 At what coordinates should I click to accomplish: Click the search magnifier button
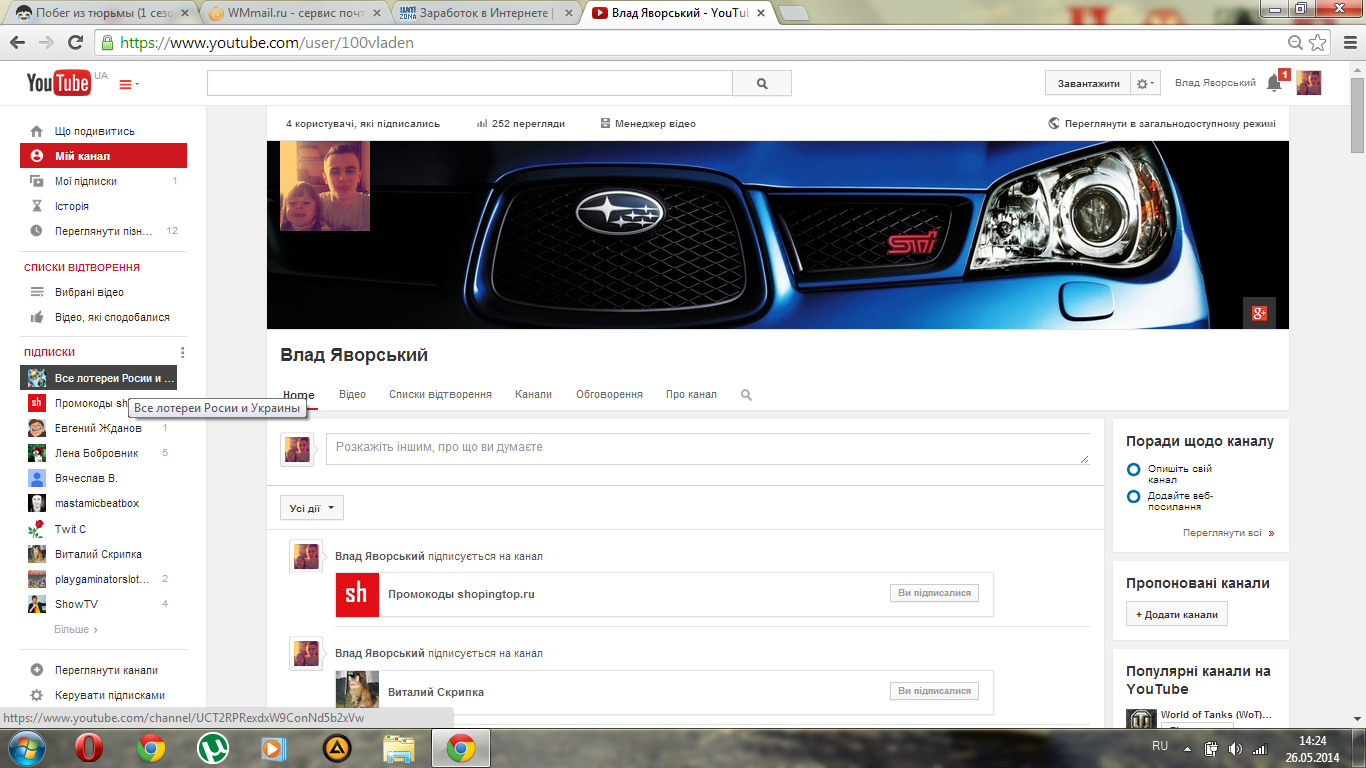(762, 84)
